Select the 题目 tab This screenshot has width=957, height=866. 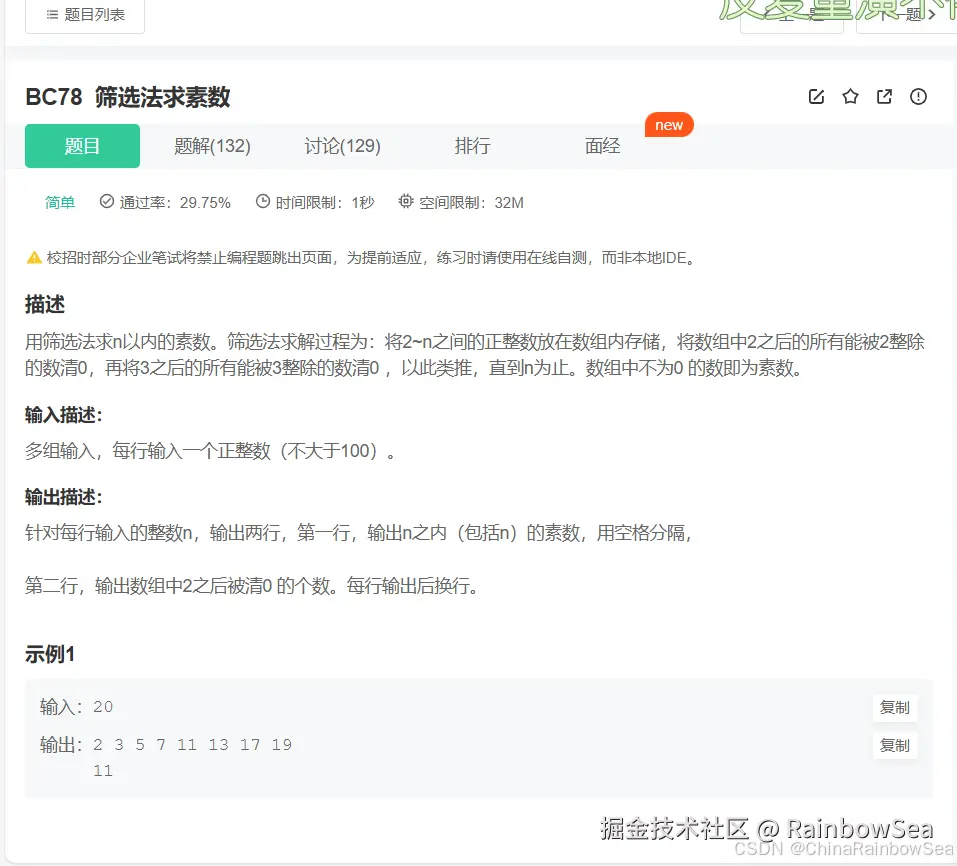tap(82, 145)
